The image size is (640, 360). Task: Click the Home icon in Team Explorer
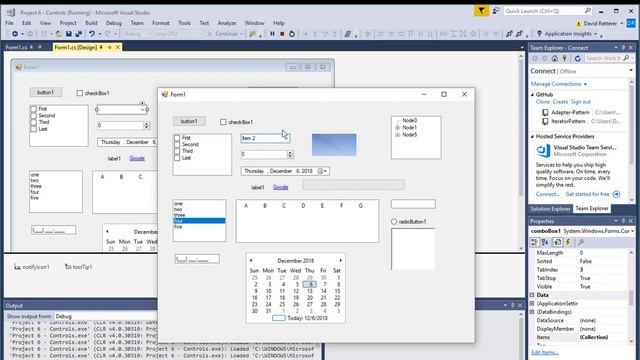tap(554, 58)
